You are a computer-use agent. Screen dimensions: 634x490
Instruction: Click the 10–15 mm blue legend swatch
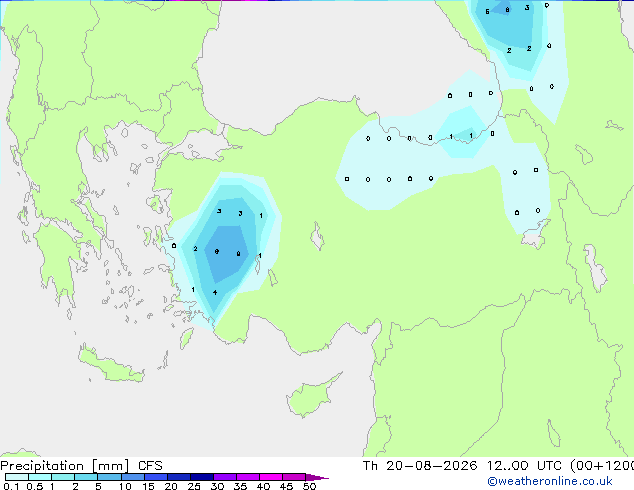pyautogui.click(x=133, y=477)
